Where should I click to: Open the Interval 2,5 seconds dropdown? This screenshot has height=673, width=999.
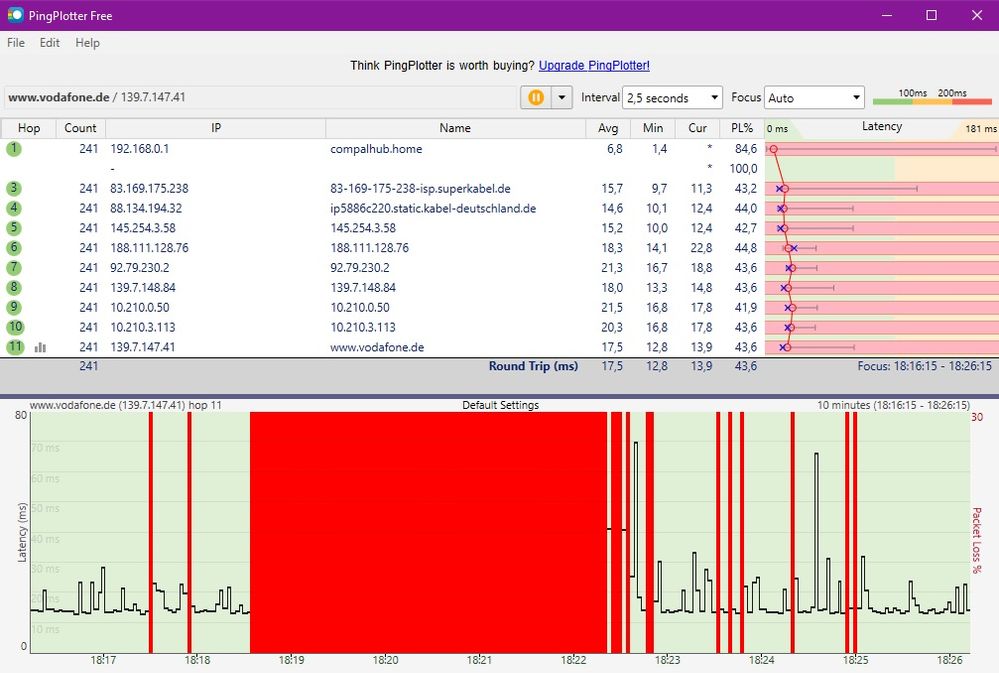tap(672, 98)
